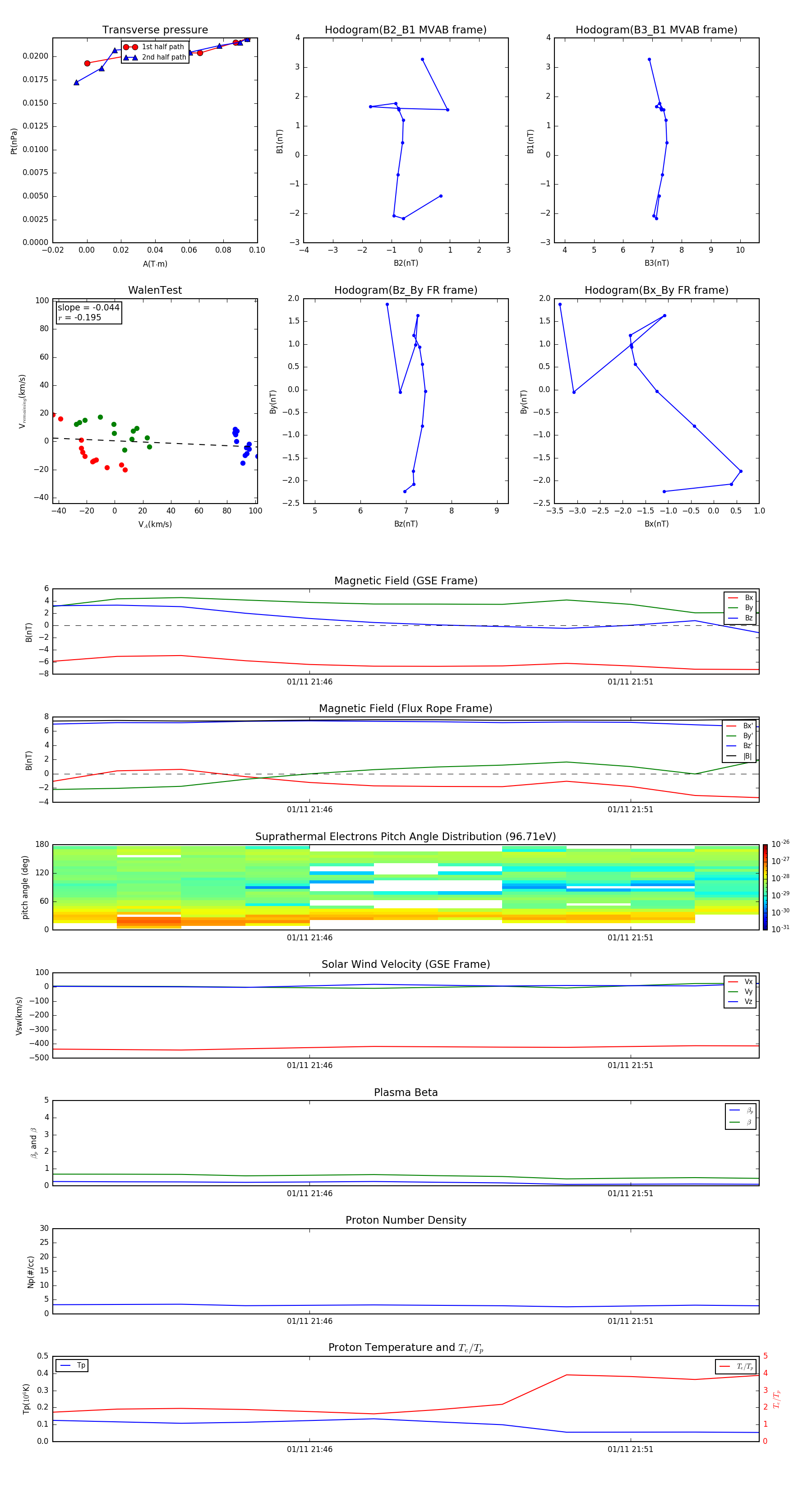Viewport: 812px width, 1489px height.
Task: Click the 'r = -0.195' annotation
Action: 80,317
